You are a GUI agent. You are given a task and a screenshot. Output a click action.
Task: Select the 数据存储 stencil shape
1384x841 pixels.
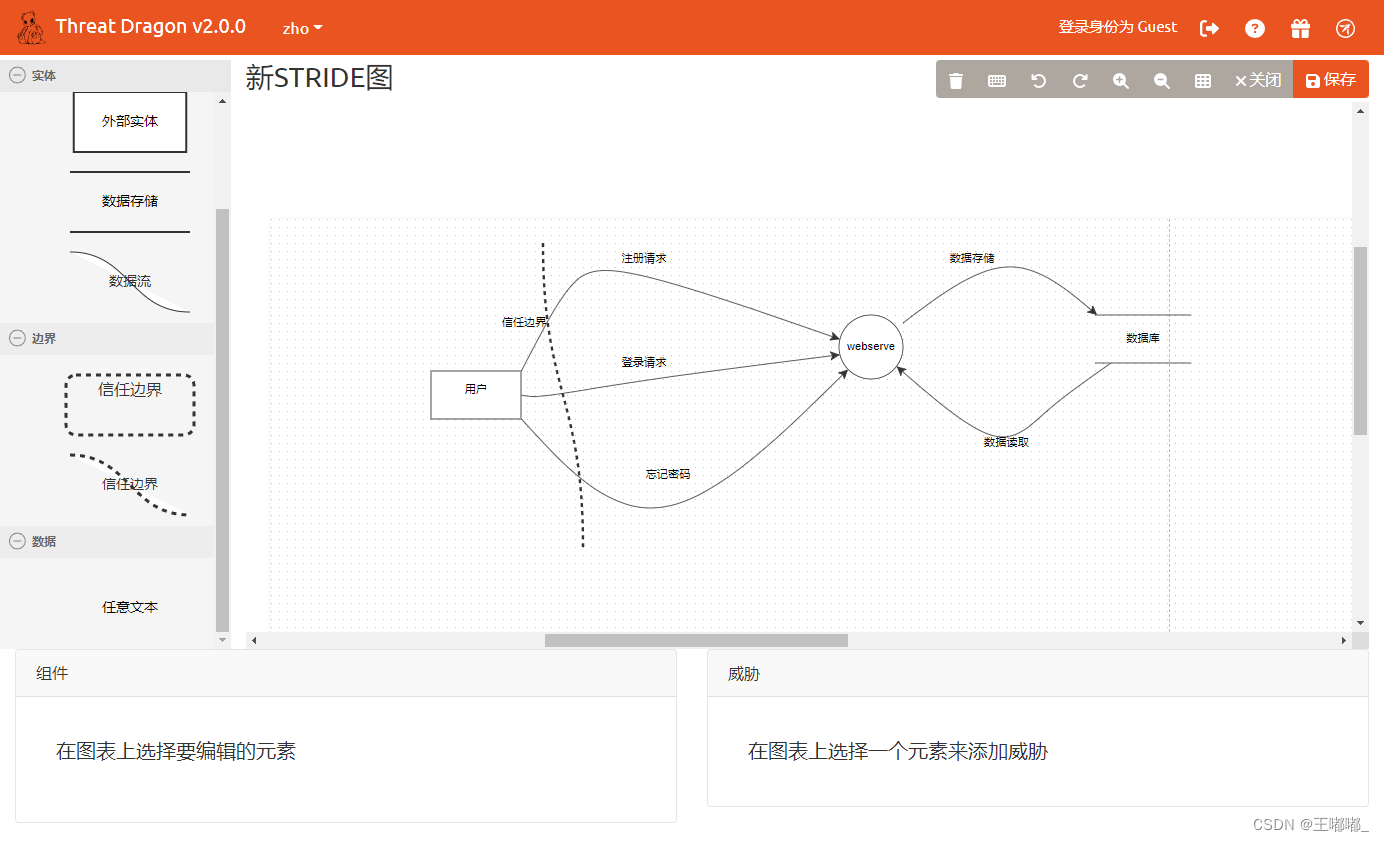tap(130, 201)
